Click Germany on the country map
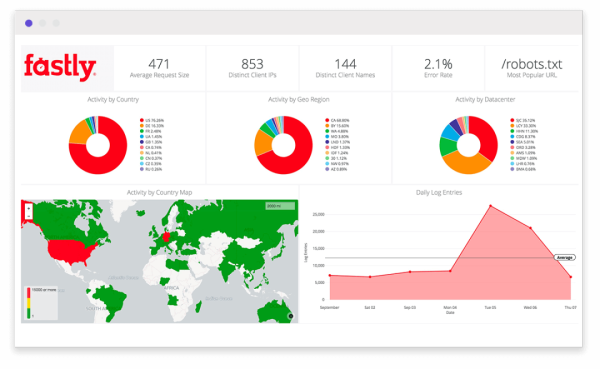The width and height of the screenshot is (600, 369). pyautogui.click(x=166, y=237)
